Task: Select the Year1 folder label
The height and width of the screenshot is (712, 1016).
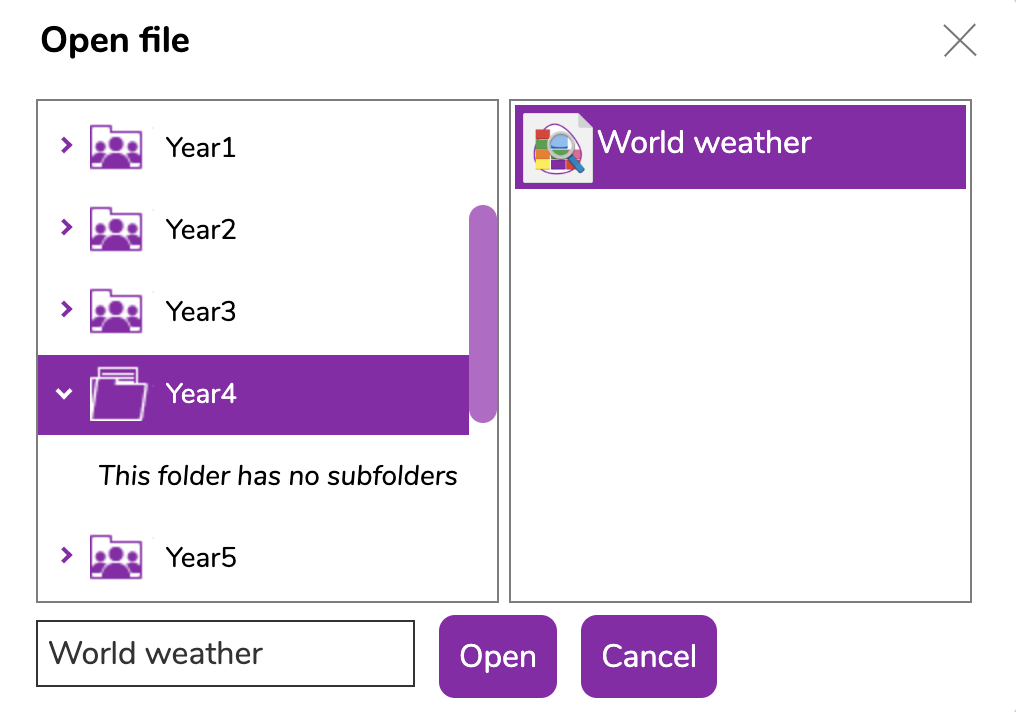Action: tap(201, 148)
